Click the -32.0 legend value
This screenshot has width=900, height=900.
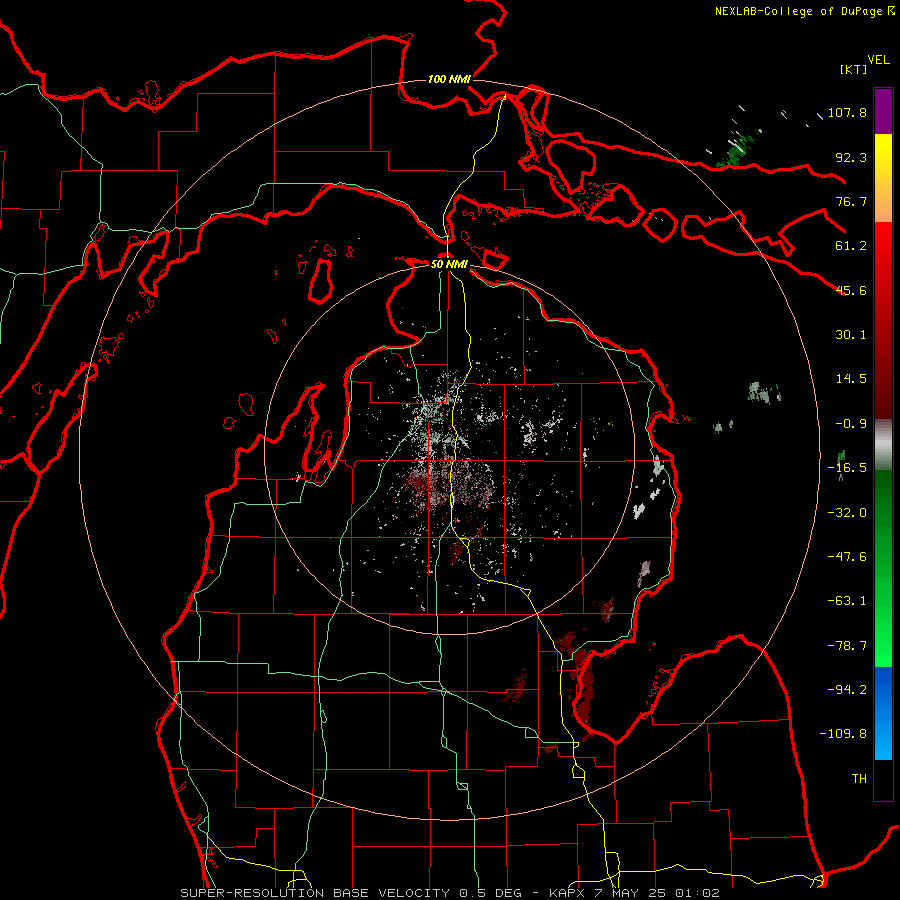pos(847,513)
